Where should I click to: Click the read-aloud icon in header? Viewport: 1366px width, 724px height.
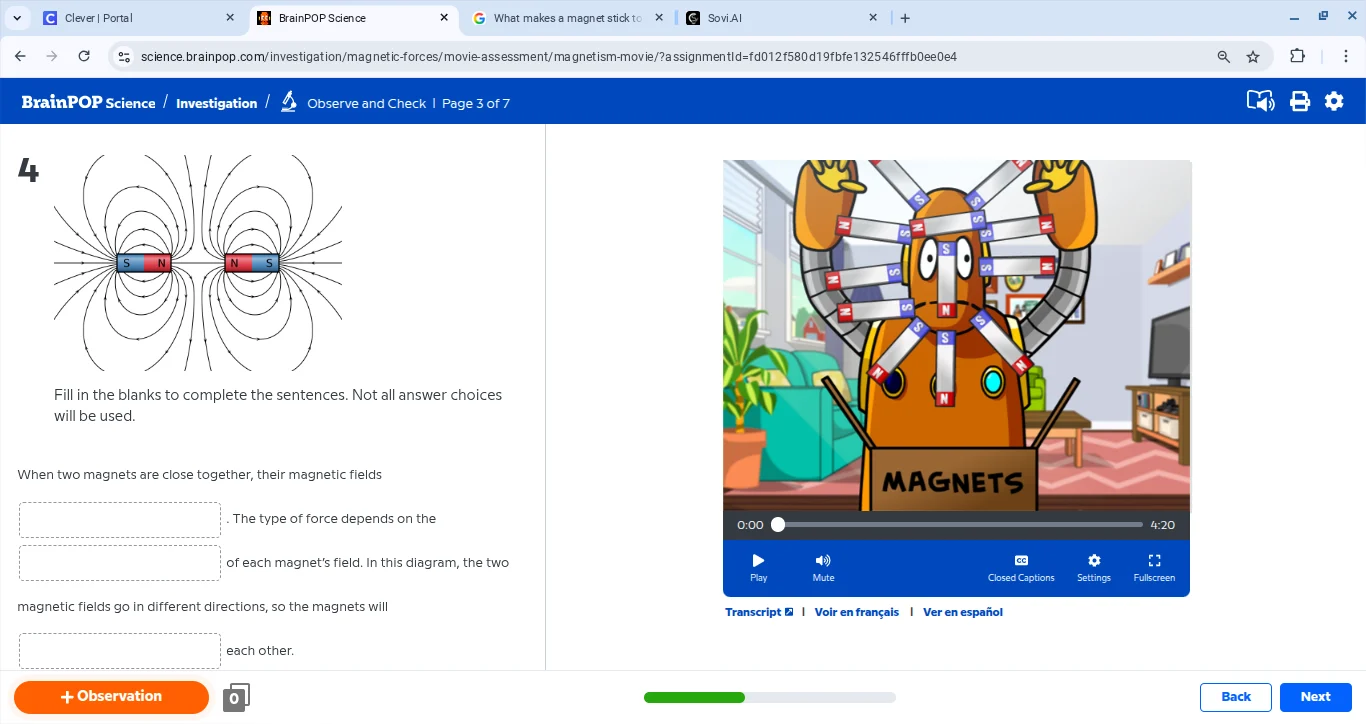pyautogui.click(x=1260, y=101)
